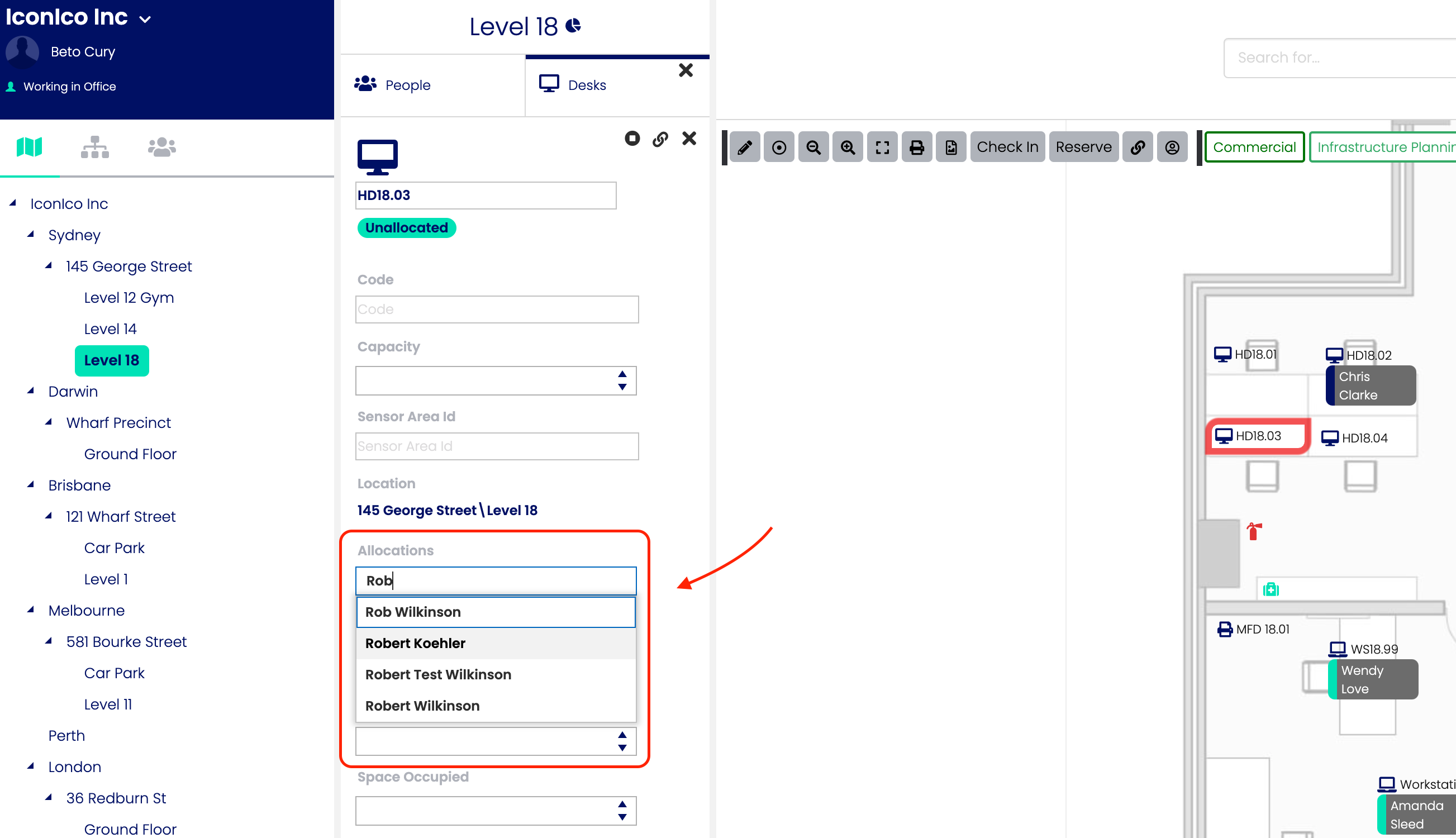The image size is (1456, 838).
Task: Select the Desks tab
Action: click(x=587, y=85)
